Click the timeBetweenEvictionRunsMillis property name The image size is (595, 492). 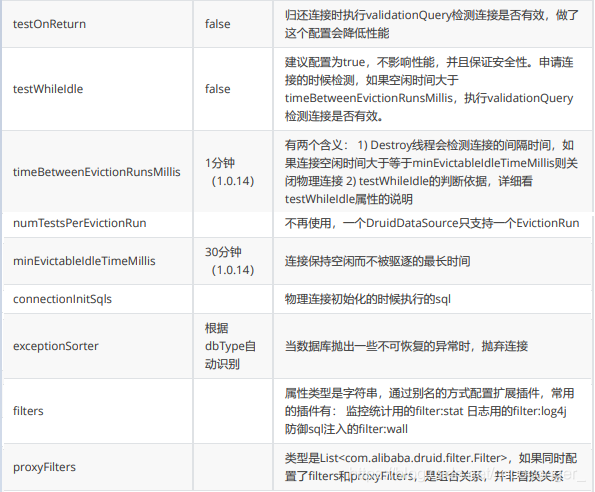click(96, 172)
